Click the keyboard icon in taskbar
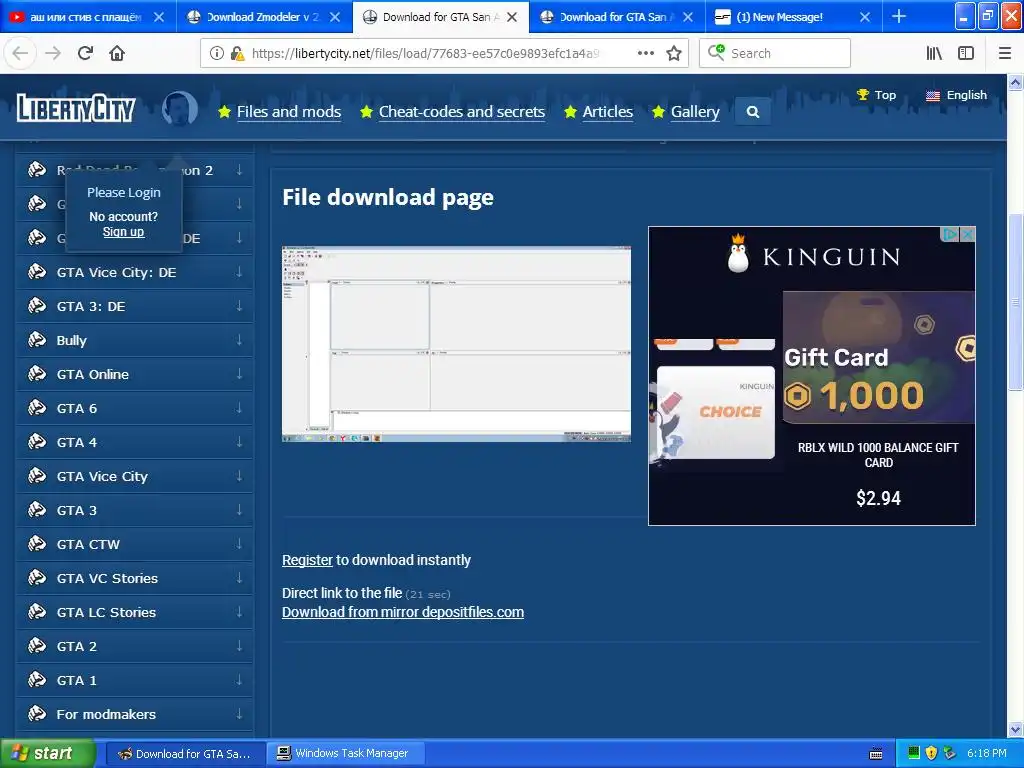1024x768 pixels. tap(876, 754)
